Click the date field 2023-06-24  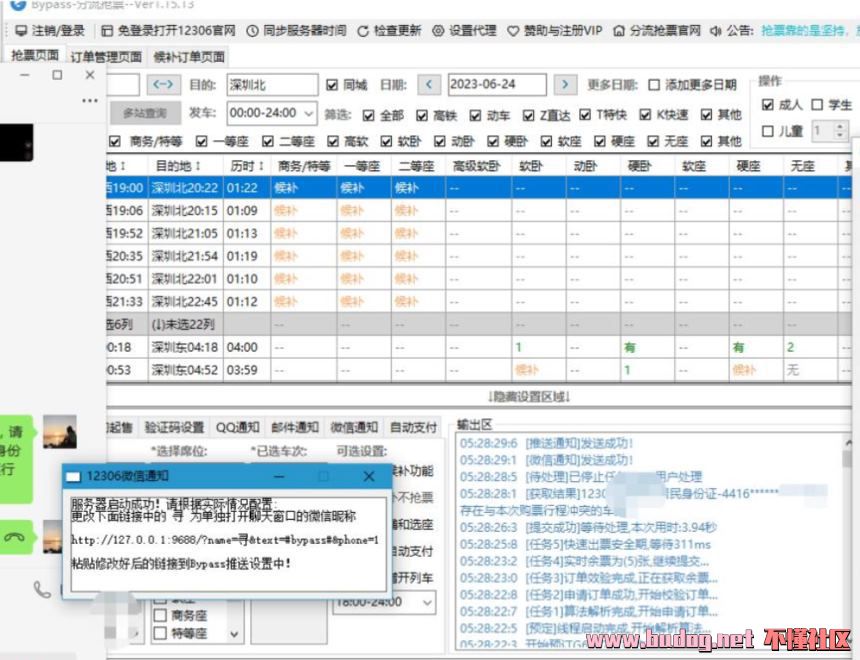(497, 84)
